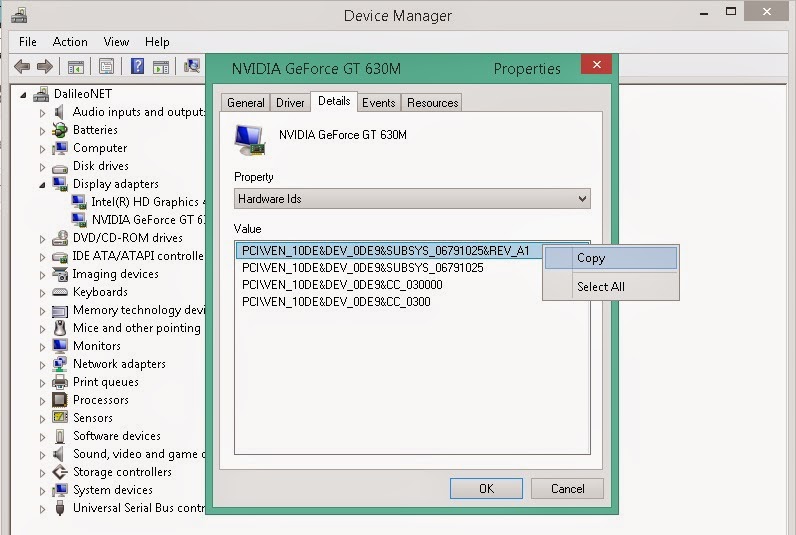Switch to the General tab

[x=246, y=103]
